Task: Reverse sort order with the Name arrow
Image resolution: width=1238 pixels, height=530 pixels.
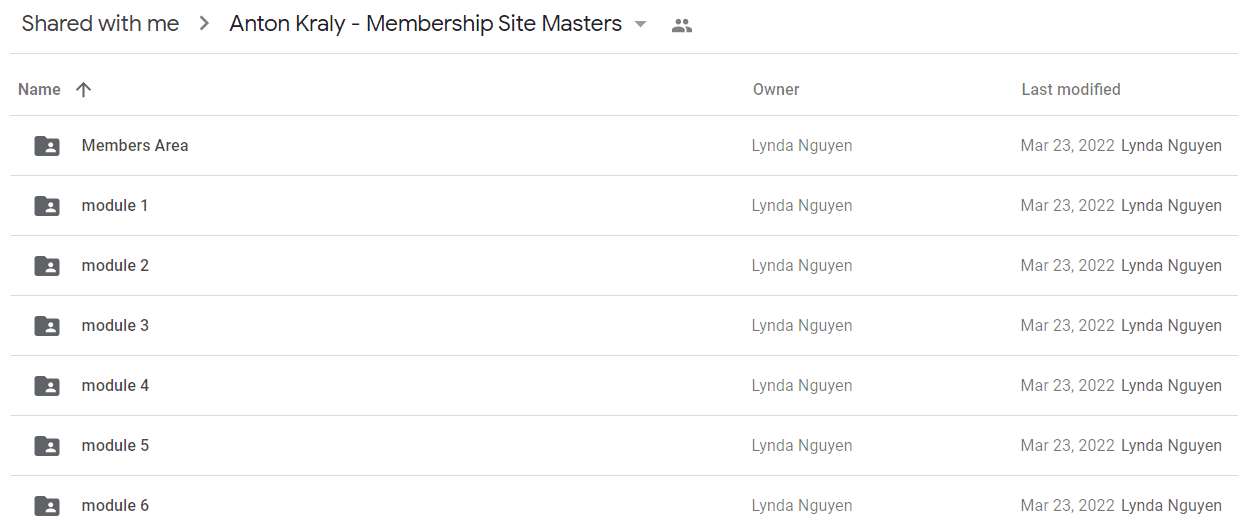Action: [84, 89]
